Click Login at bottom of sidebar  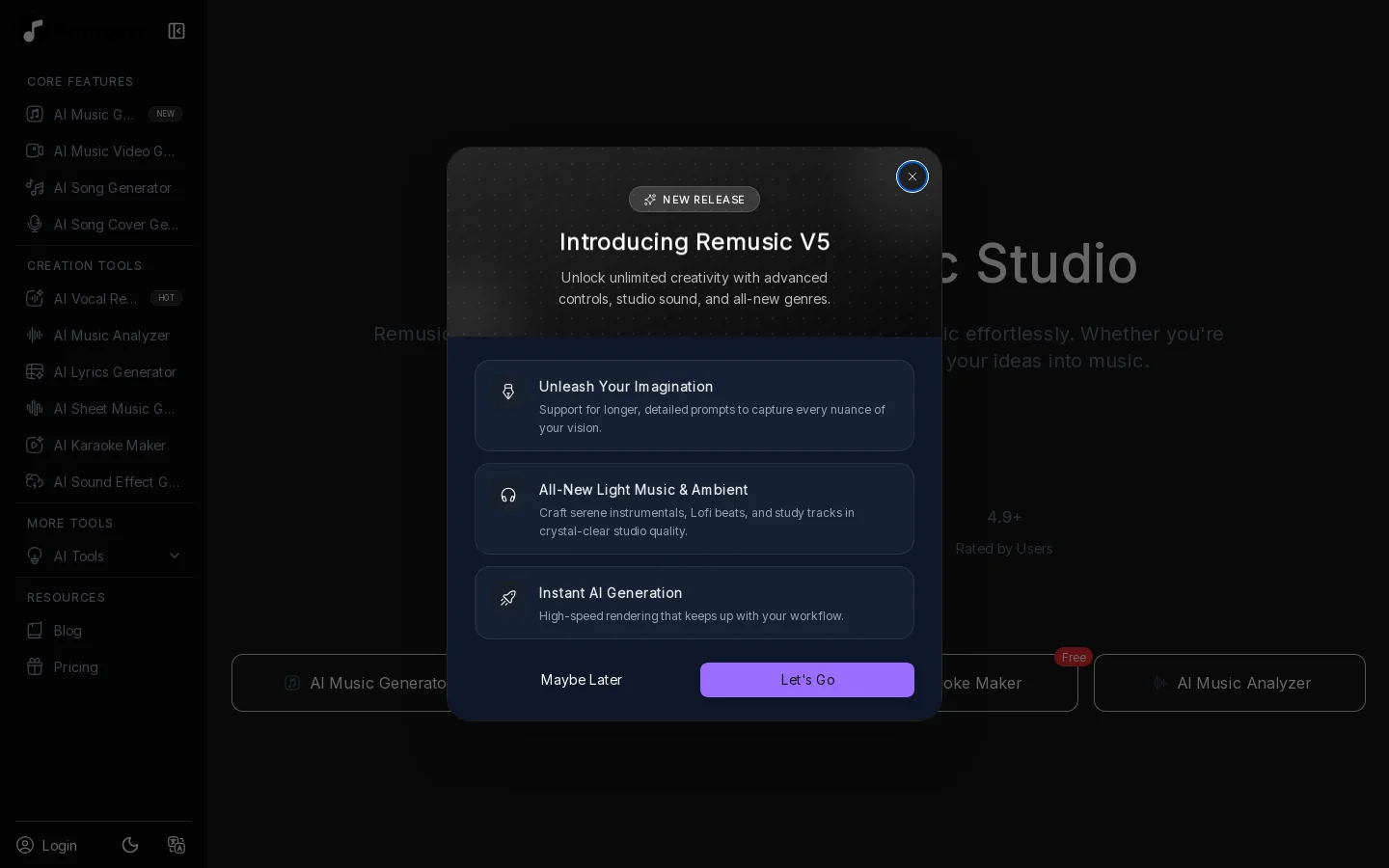[47, 845]
